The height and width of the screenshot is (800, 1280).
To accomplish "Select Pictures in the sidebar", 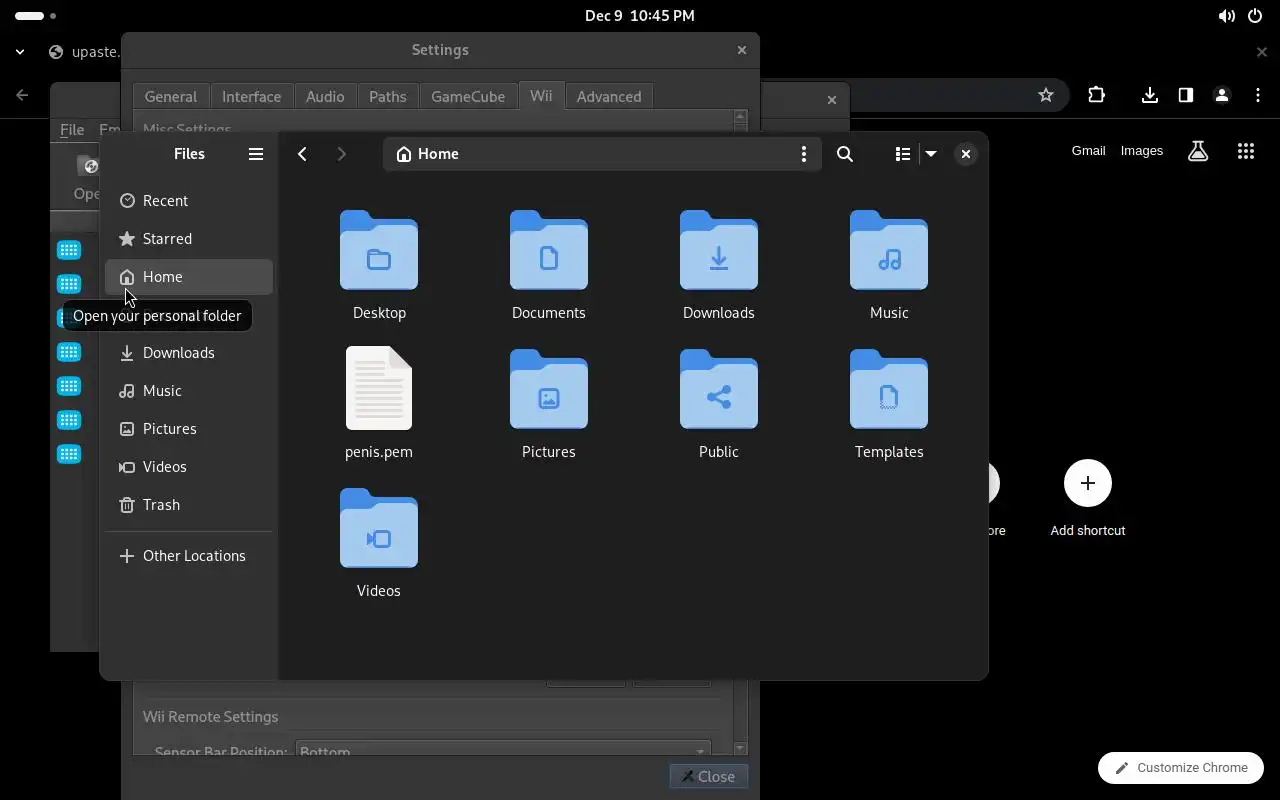I will coord(189,429).
